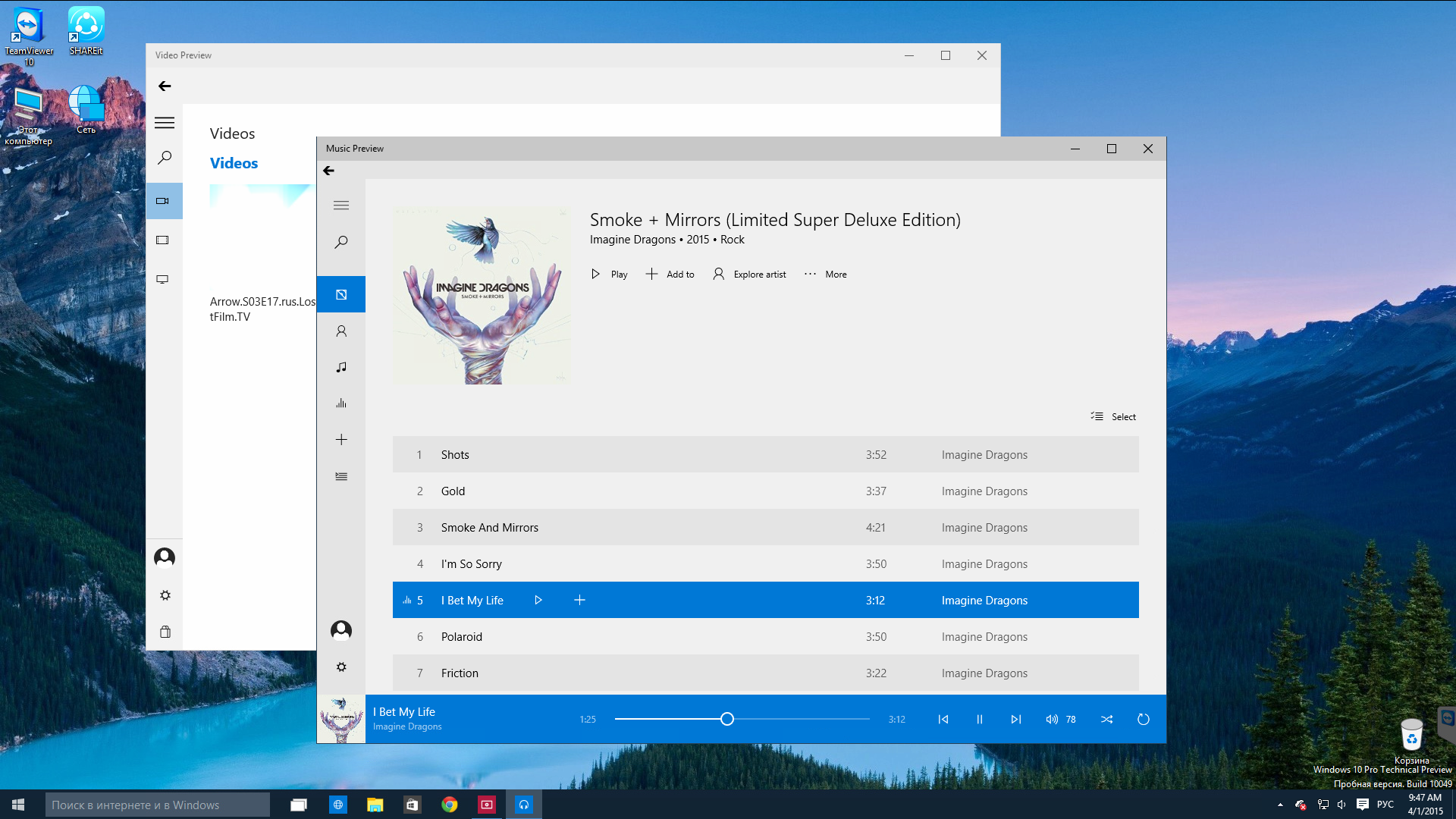Select the Albums icon in Music sidebar
This screenshot has width=1456, height=819.
coord(341,294)
